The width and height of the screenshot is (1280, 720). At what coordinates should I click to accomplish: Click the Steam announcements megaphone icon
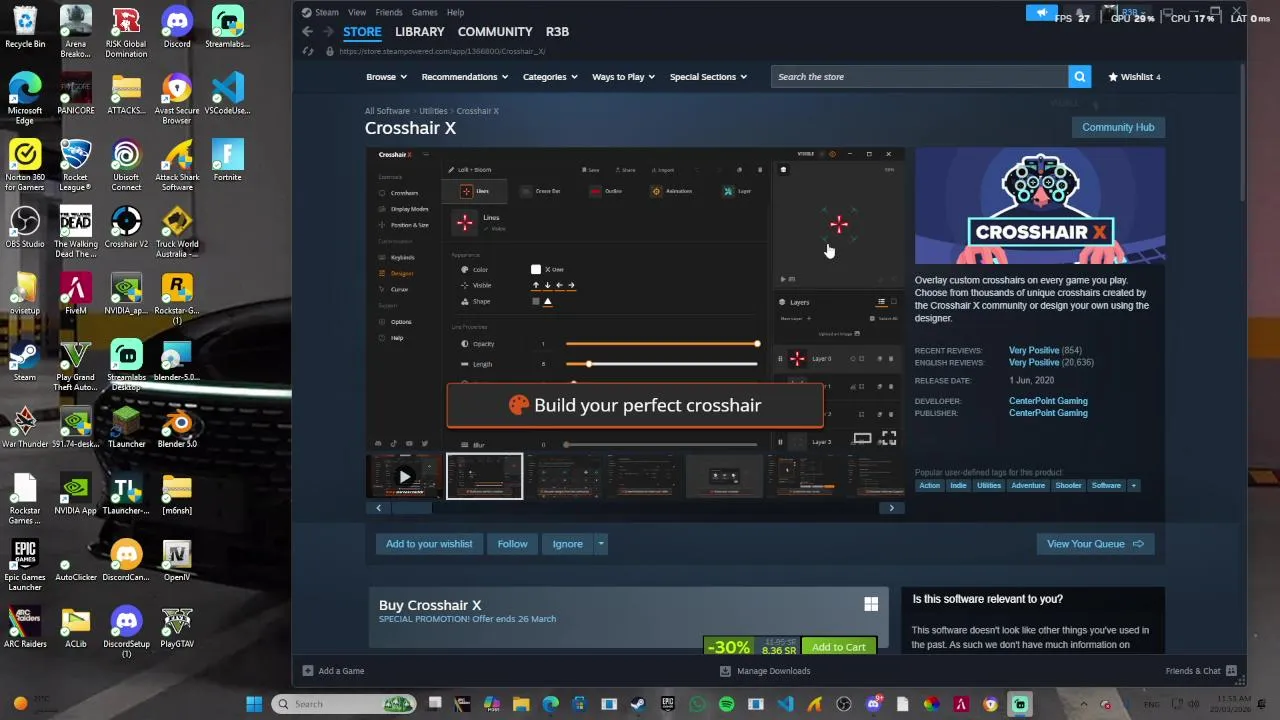pyautogui.click(x=1041, y=13)
